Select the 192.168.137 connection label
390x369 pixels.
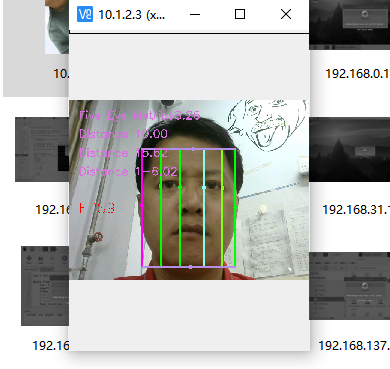(x=354, y=346)
